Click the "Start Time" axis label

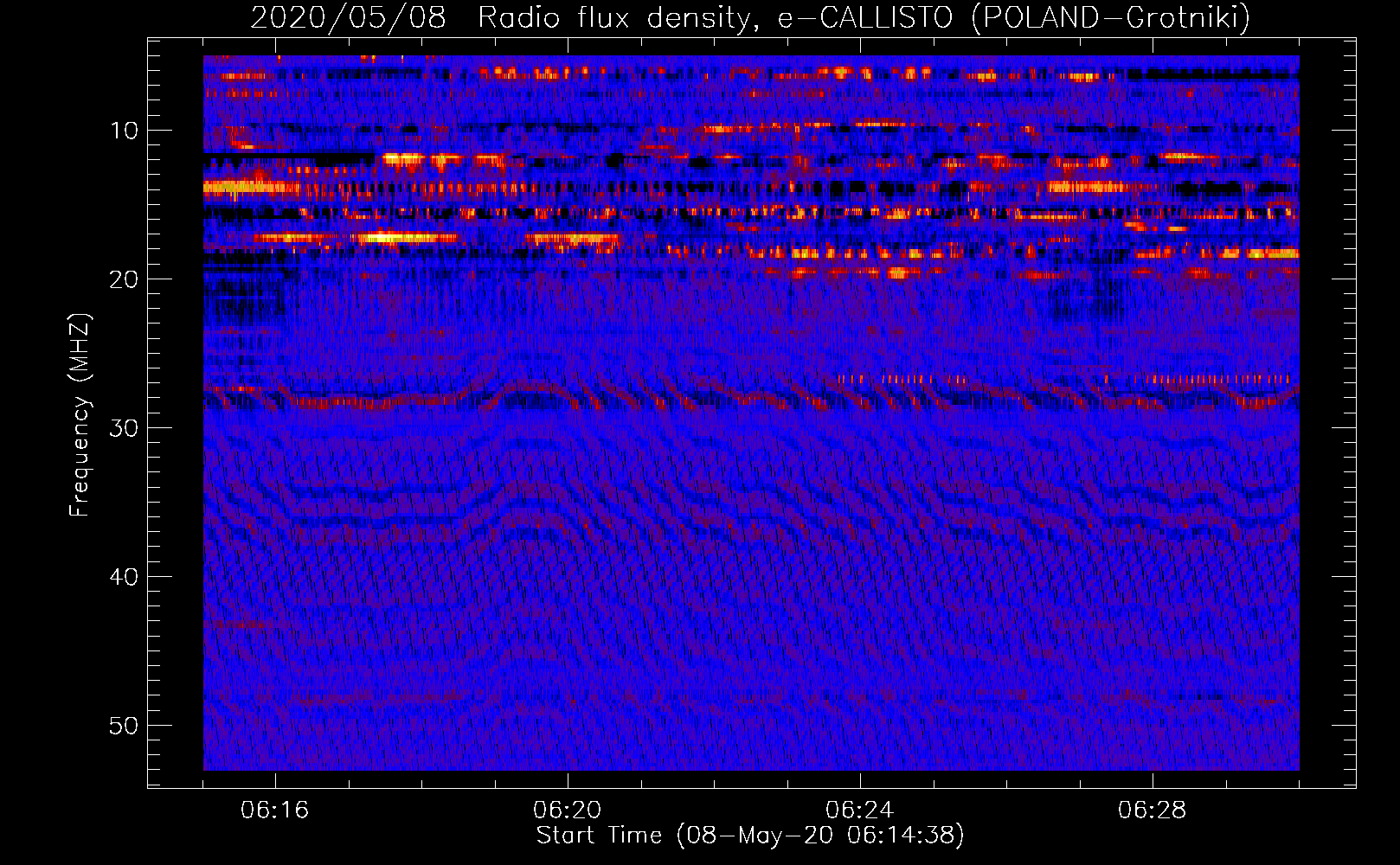[750, 836]
